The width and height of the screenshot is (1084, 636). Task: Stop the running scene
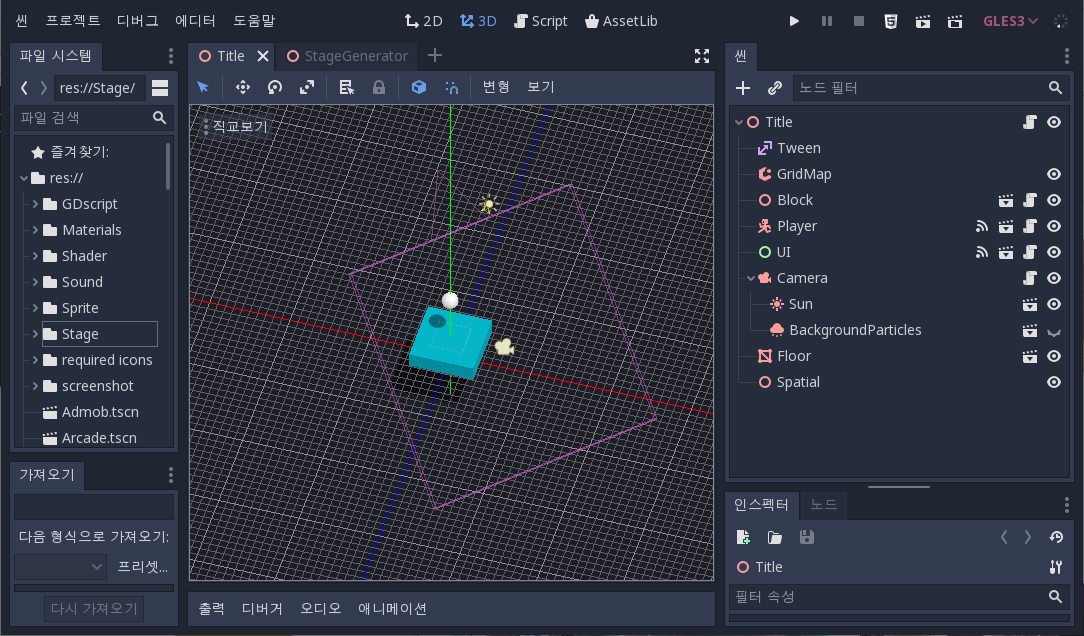859,21
